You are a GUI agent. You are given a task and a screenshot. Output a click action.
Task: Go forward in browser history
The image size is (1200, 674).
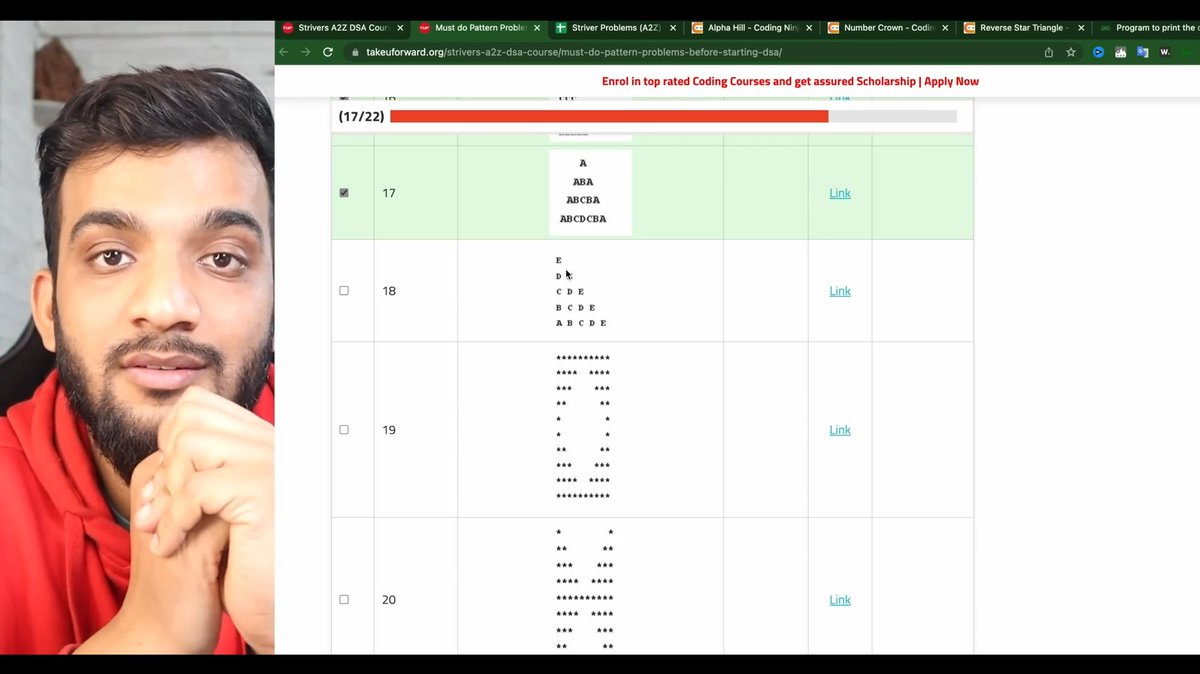tap(306, 52)
